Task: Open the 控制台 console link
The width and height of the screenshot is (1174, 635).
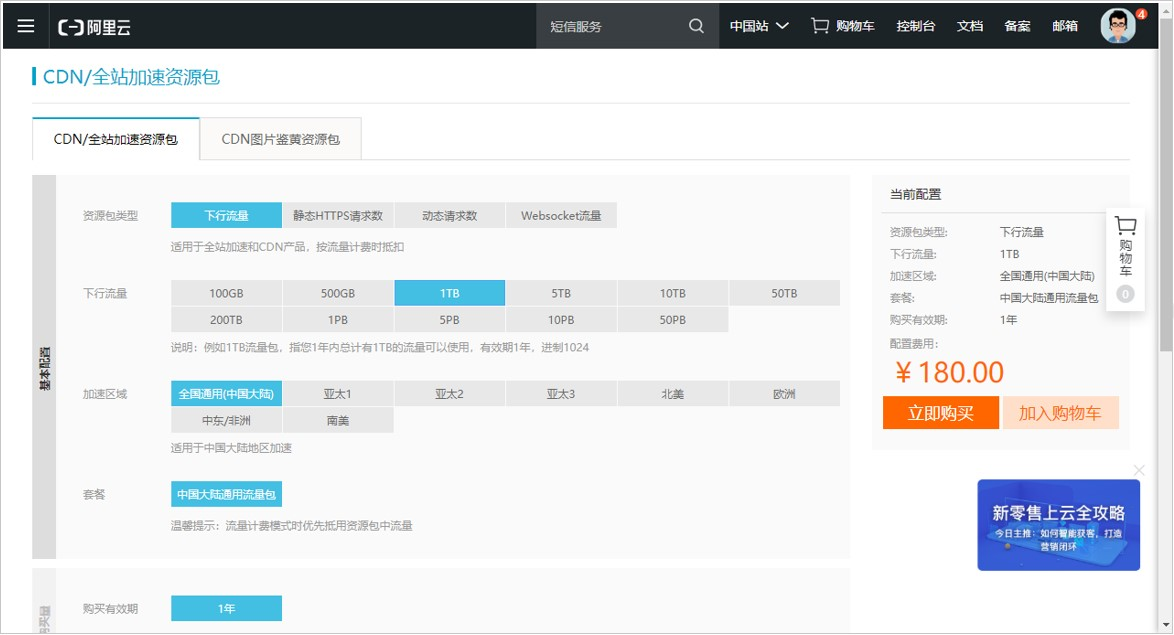Action: pyautogui.click(x=916, y=26)
